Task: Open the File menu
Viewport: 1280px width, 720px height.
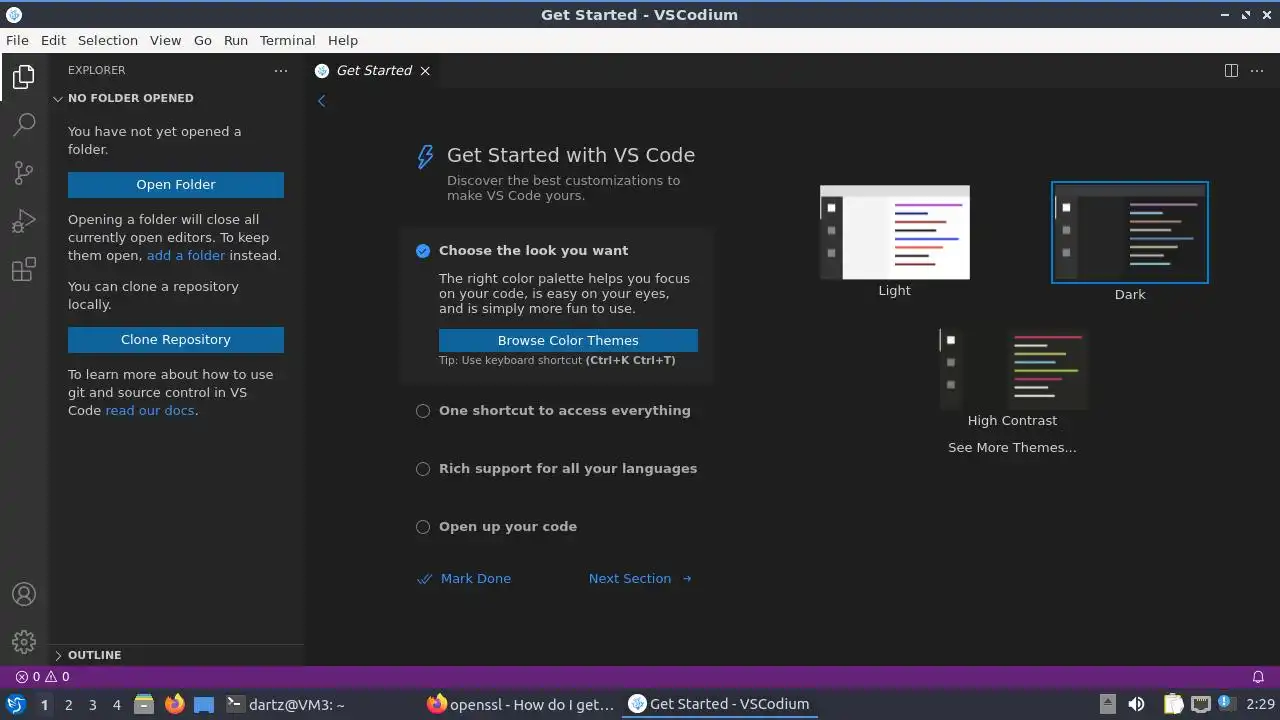Action: tap(17, 41)
